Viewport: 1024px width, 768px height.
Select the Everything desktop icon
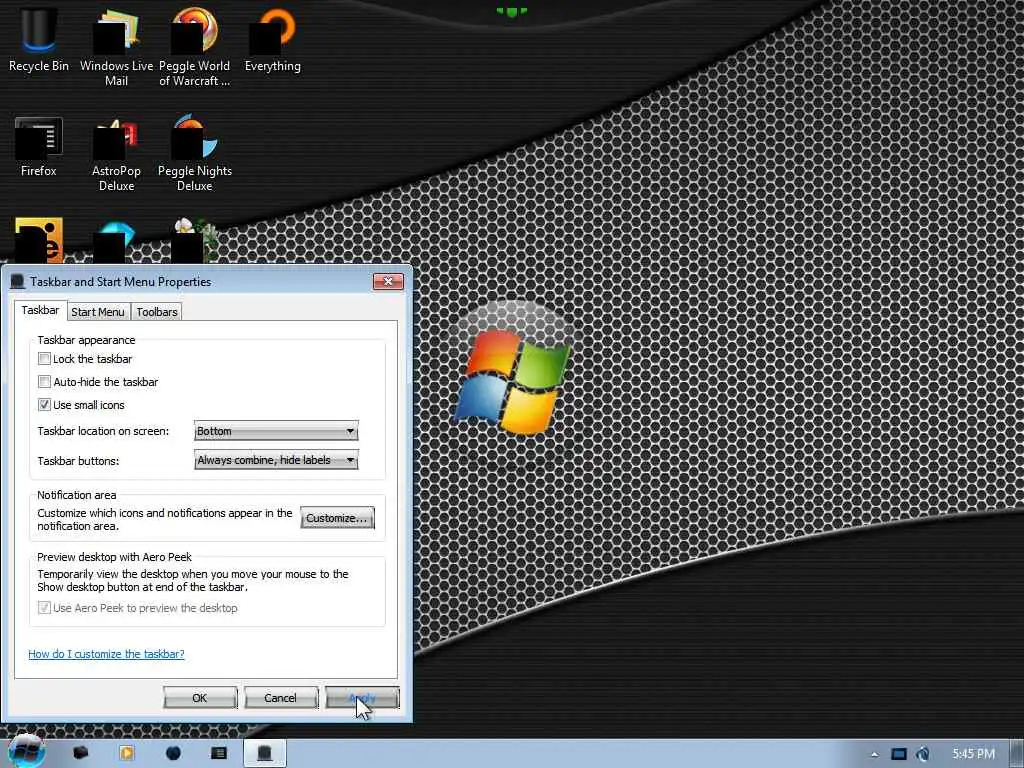coord(272,39)
